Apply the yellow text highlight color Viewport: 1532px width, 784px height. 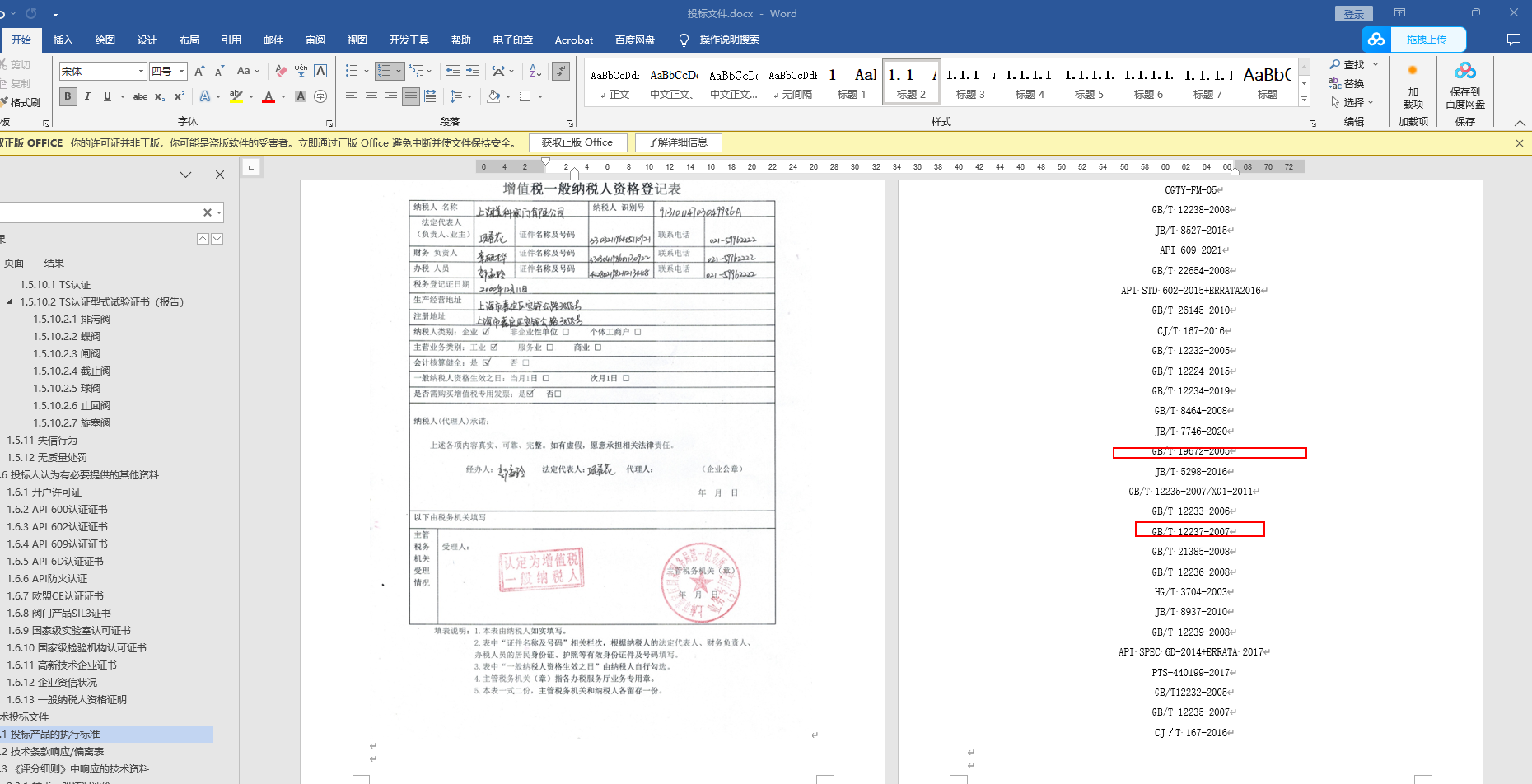click(236, 96)
